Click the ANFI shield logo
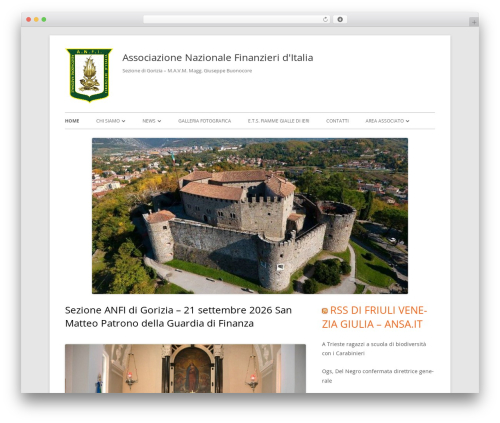The image size is (500, 423). [x=89, y=75]
